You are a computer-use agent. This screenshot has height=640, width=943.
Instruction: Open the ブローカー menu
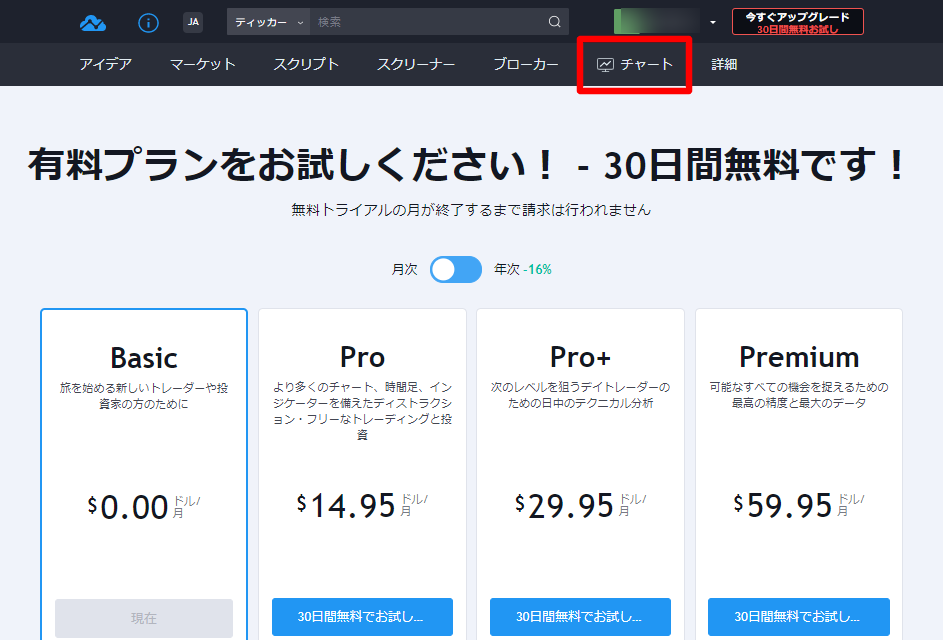(526, 64)
